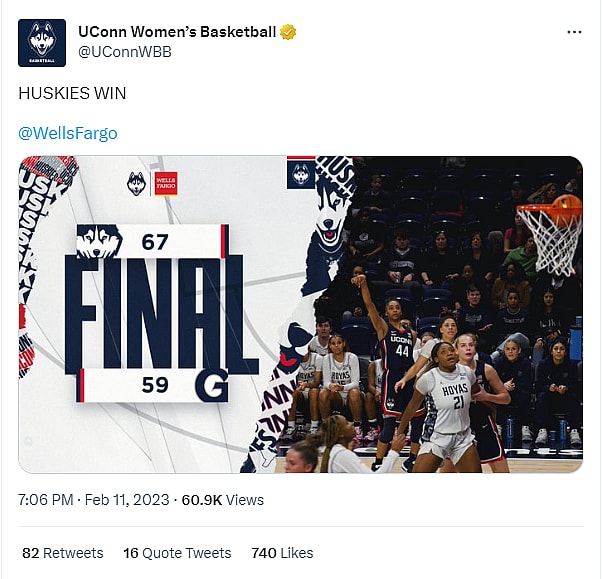
Task: Open the UConn Women's Basketball profile name
Action: 177,32
